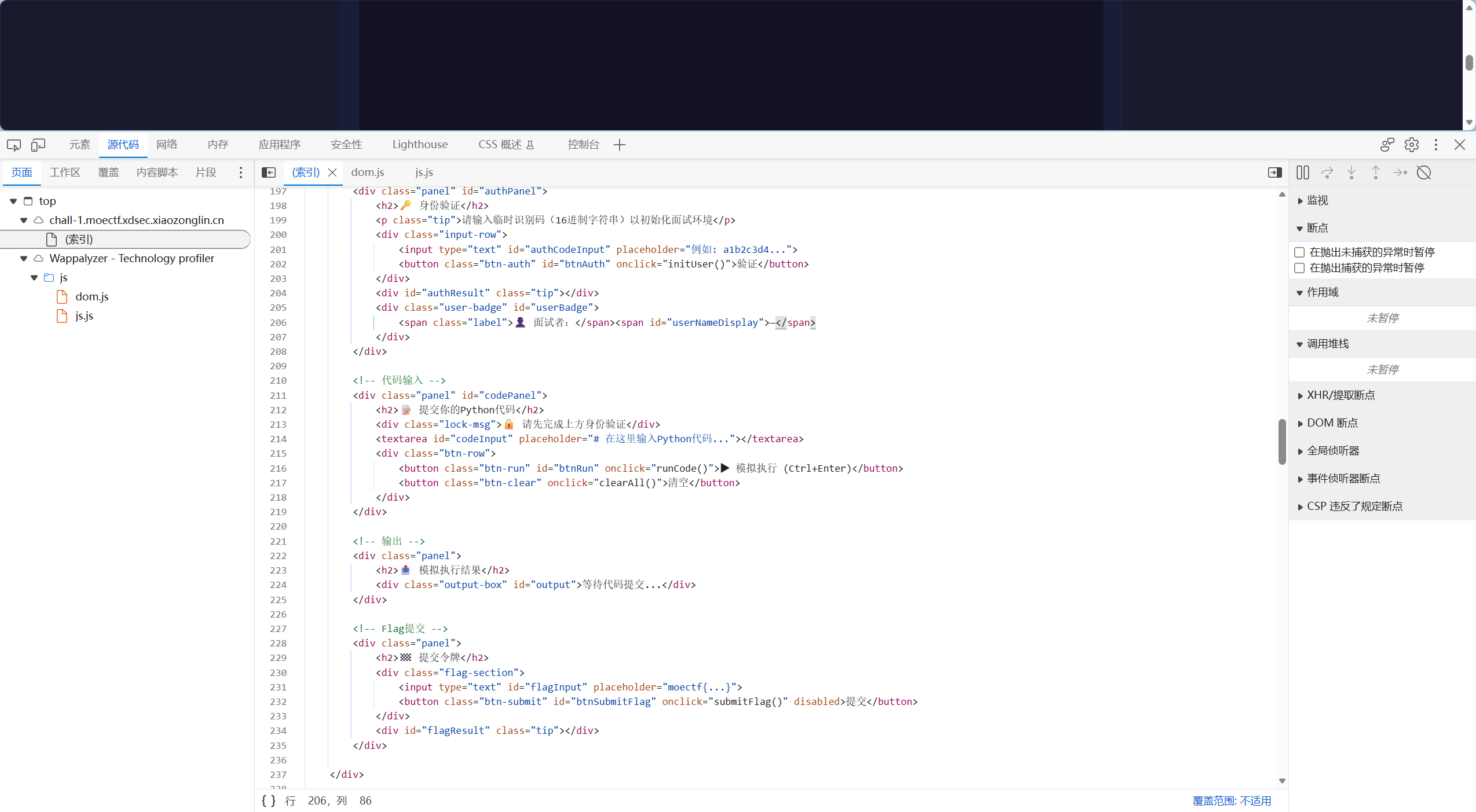
Task: Toggle the debugger sidebar panel icon
Action: pyautogui.click(x=1274, y=172)
